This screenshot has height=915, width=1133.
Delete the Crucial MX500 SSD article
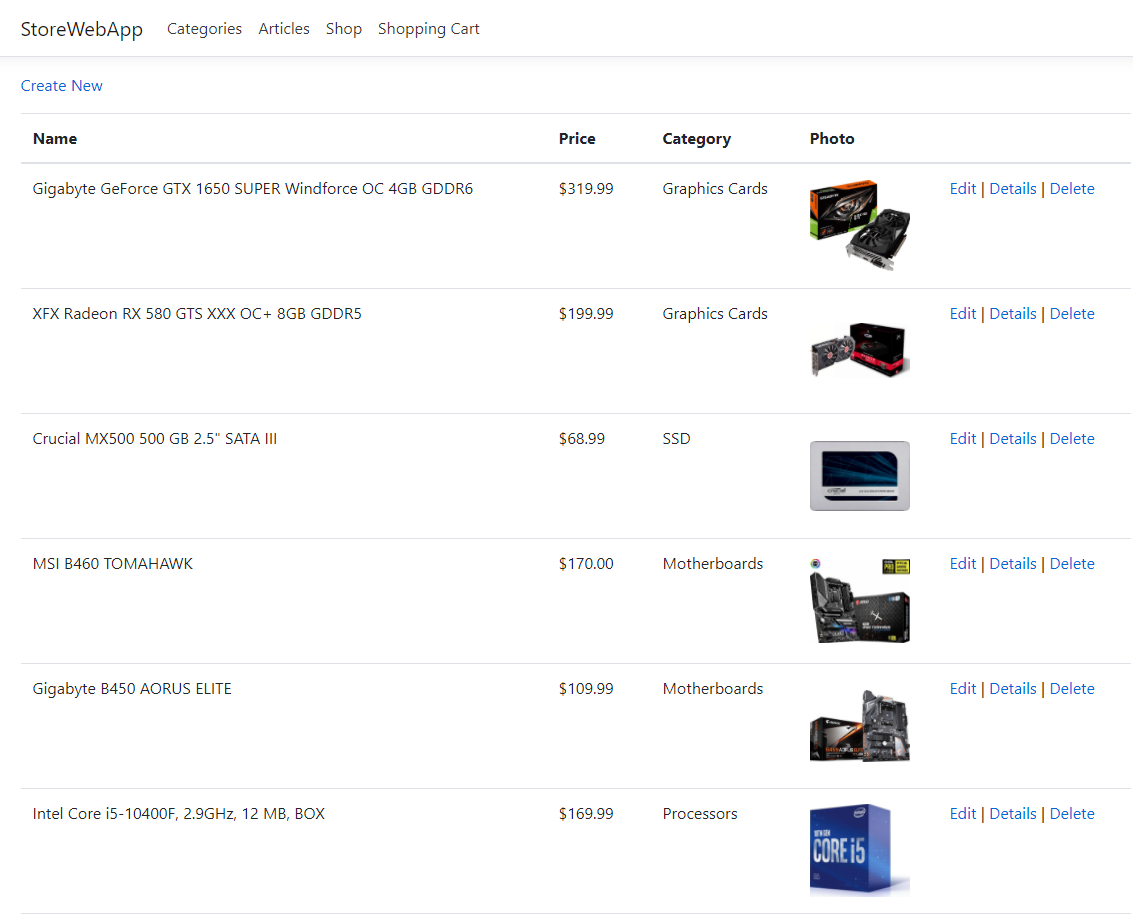click(1072, 439)
